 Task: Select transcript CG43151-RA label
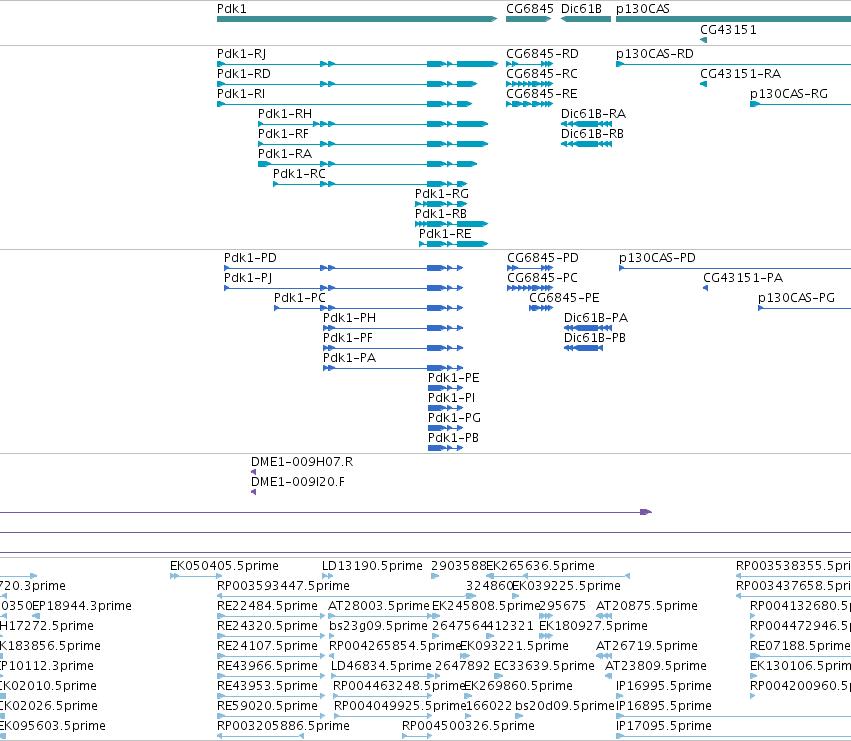pyautogui.click(x=741, y=74)
